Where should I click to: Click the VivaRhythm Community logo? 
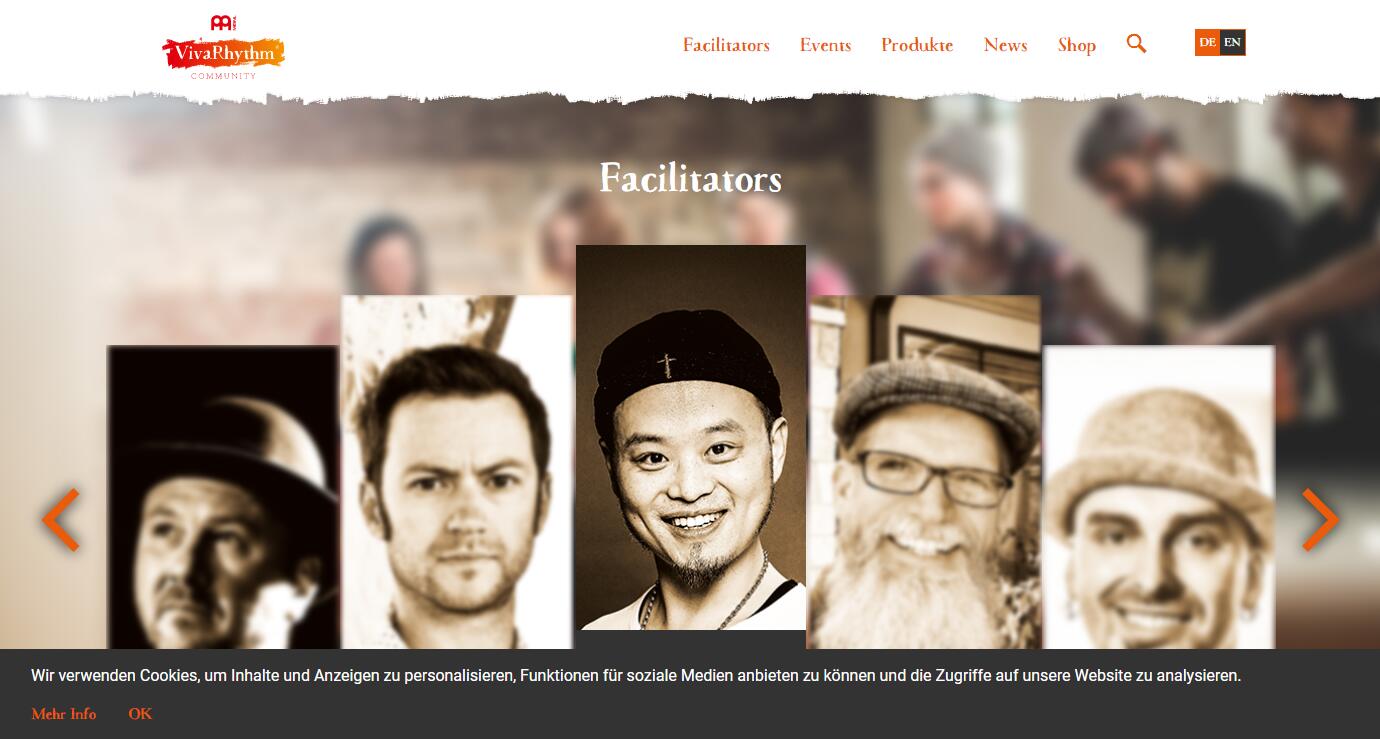(223, 48)
